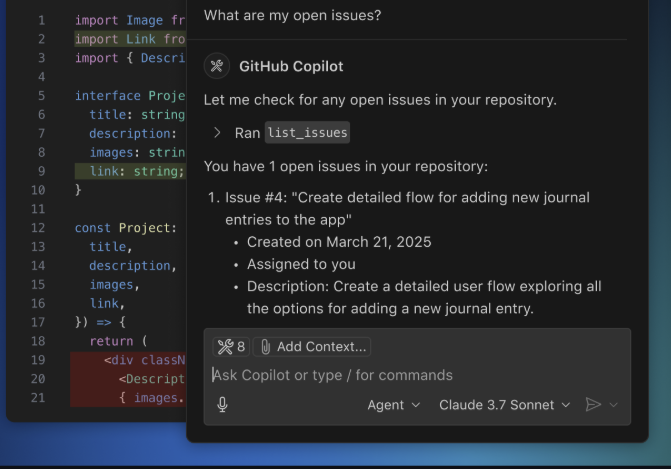Click the "Assigned to you" bullet
This screenshot has width=671, height=469.
301,264
